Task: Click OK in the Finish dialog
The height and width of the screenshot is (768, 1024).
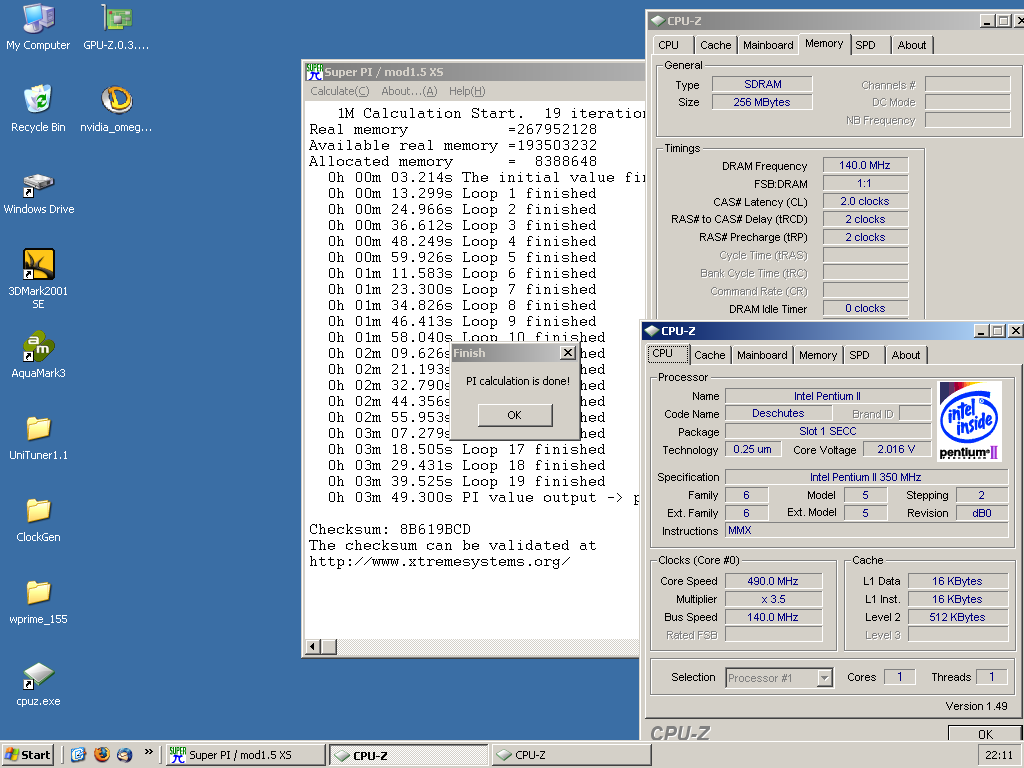Action: coord(515,415)
